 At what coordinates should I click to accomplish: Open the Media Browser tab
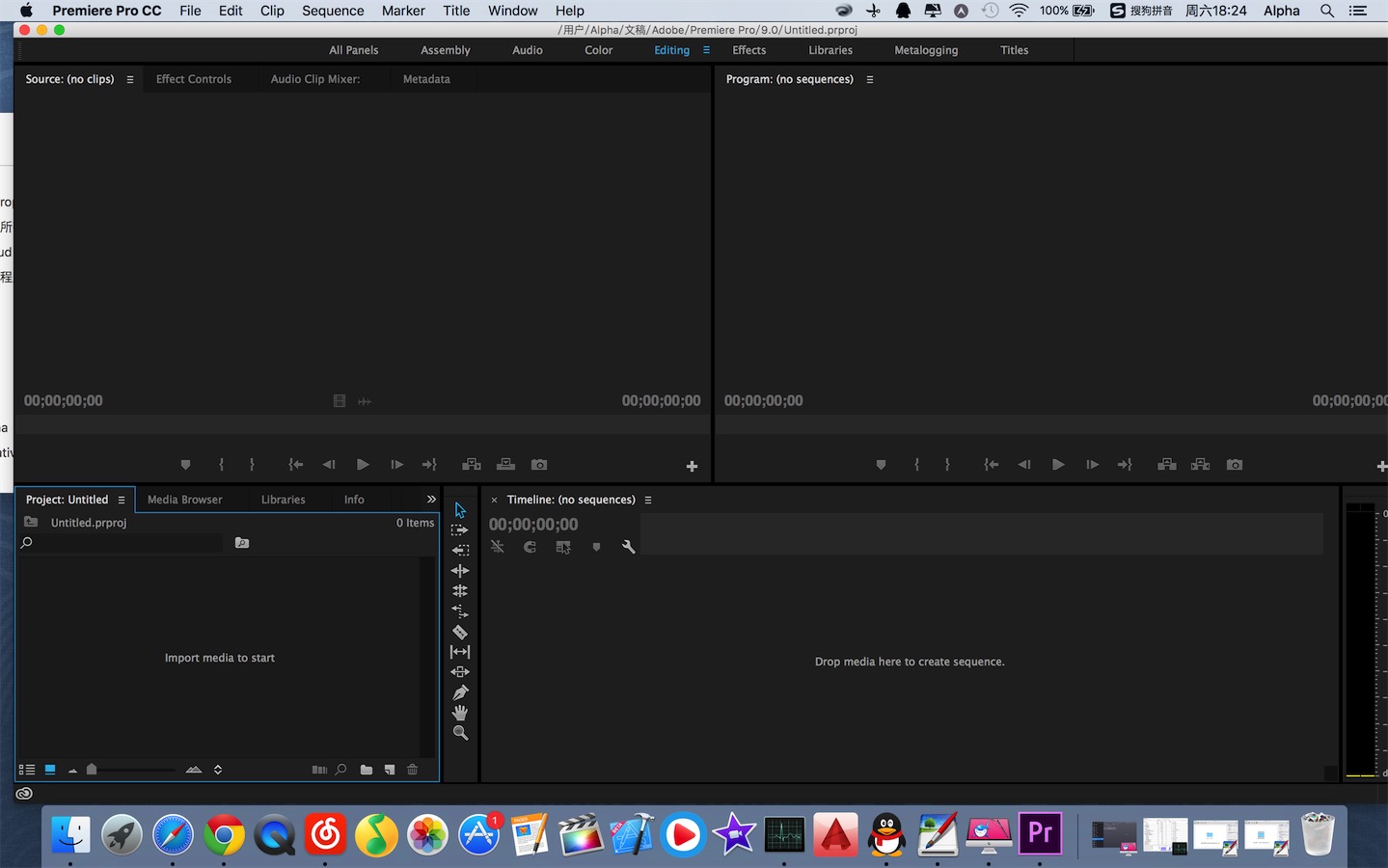(x=184, y=500)
